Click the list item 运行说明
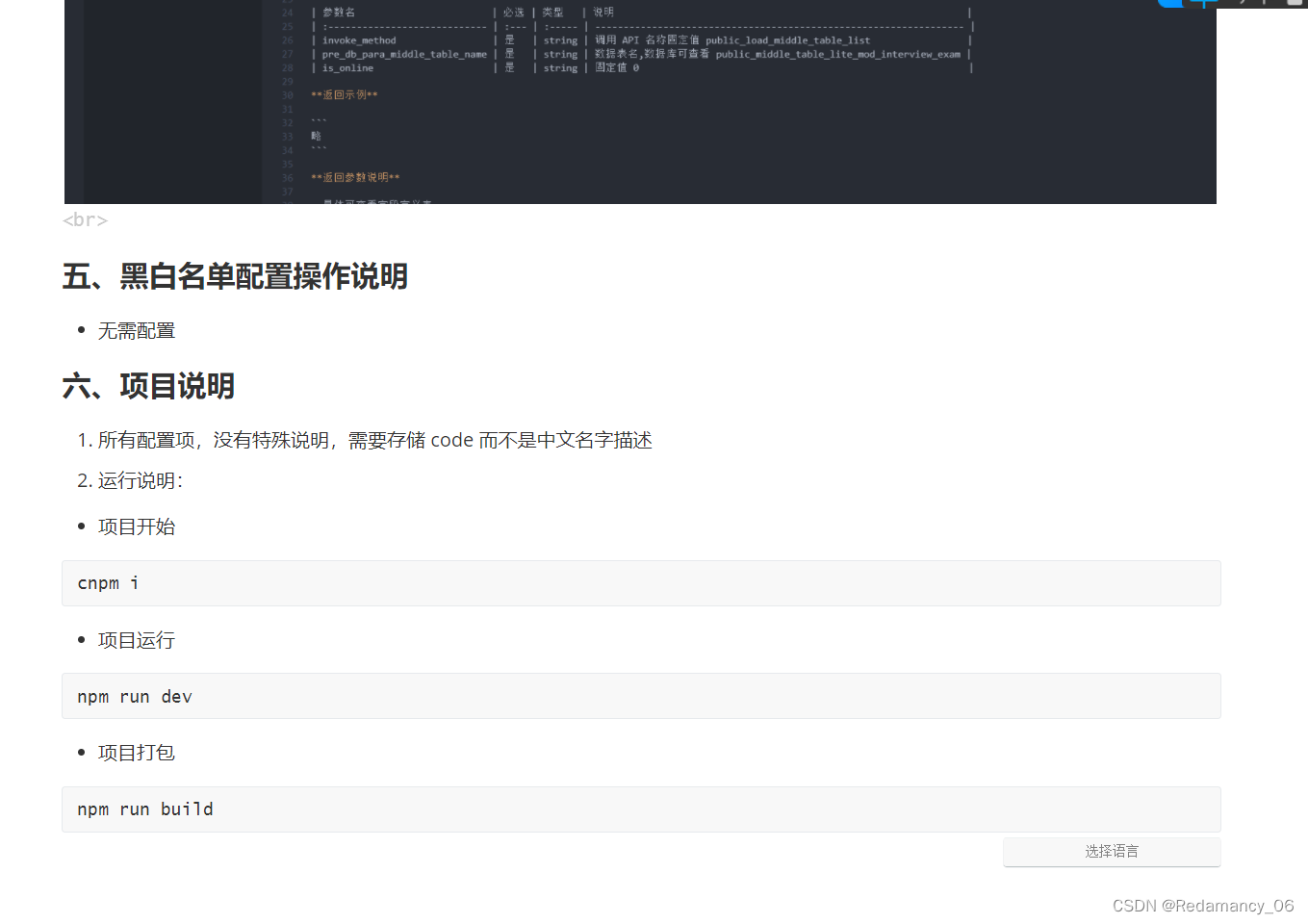This screenshot has width=1308, height=924. (140, 480)
